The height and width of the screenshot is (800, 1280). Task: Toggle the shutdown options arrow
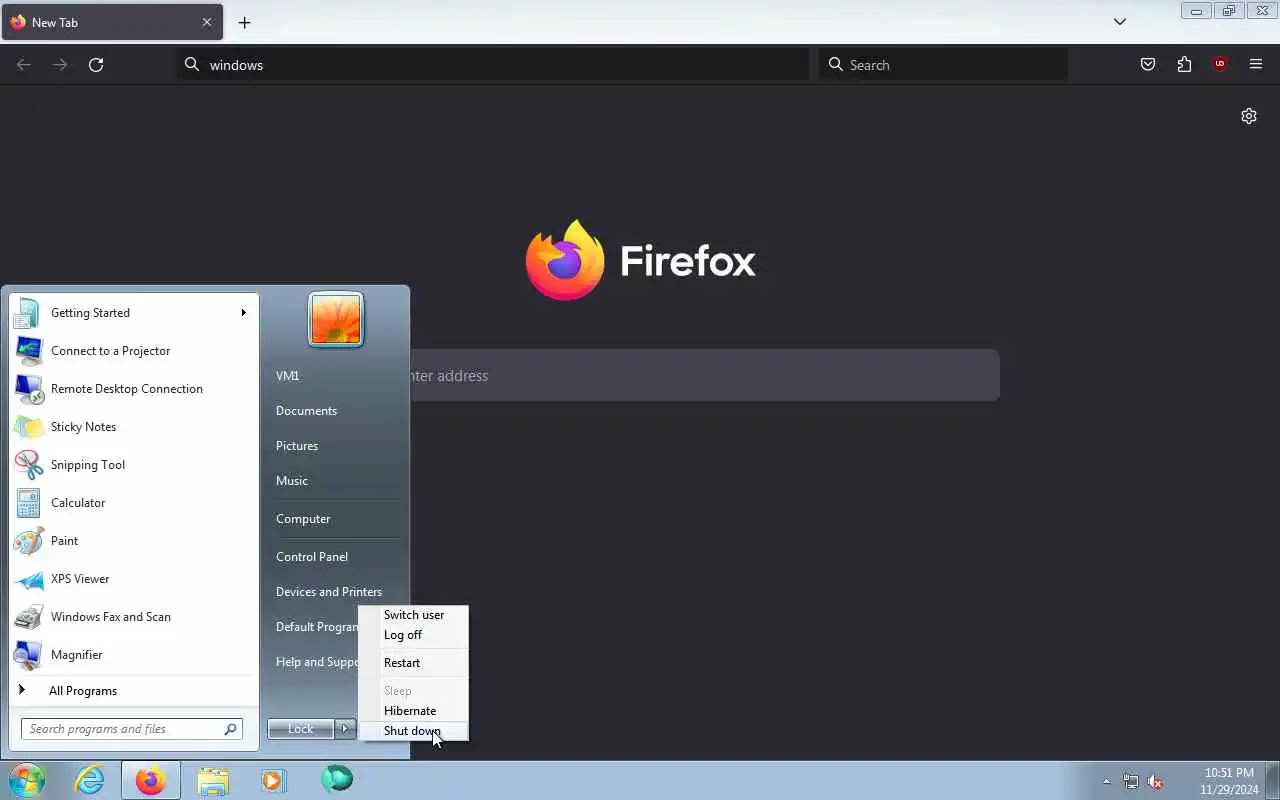tap(345, 729)
